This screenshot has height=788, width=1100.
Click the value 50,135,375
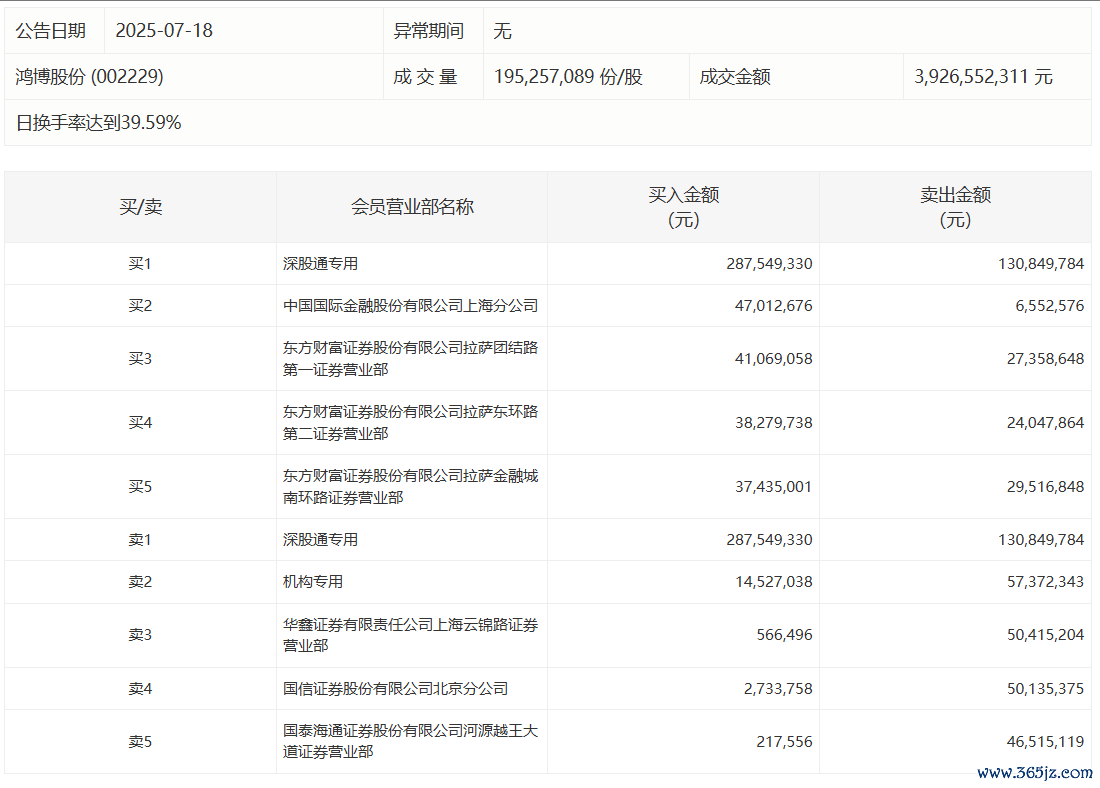point(1045,688)
